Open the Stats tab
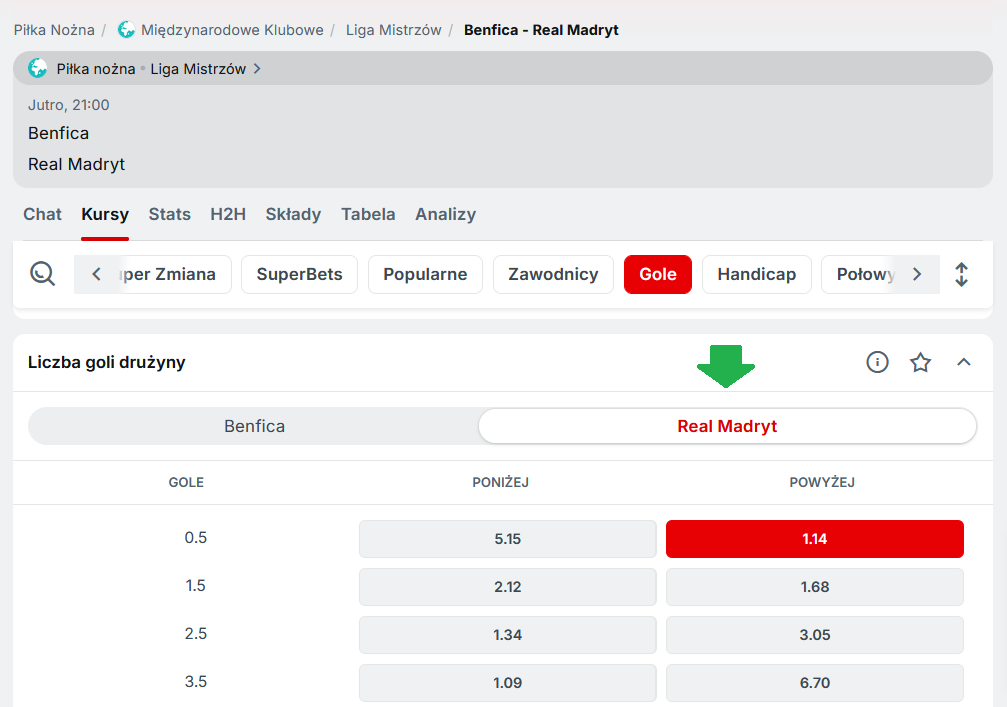1007x707 pixels. click(x=169, y=214)
